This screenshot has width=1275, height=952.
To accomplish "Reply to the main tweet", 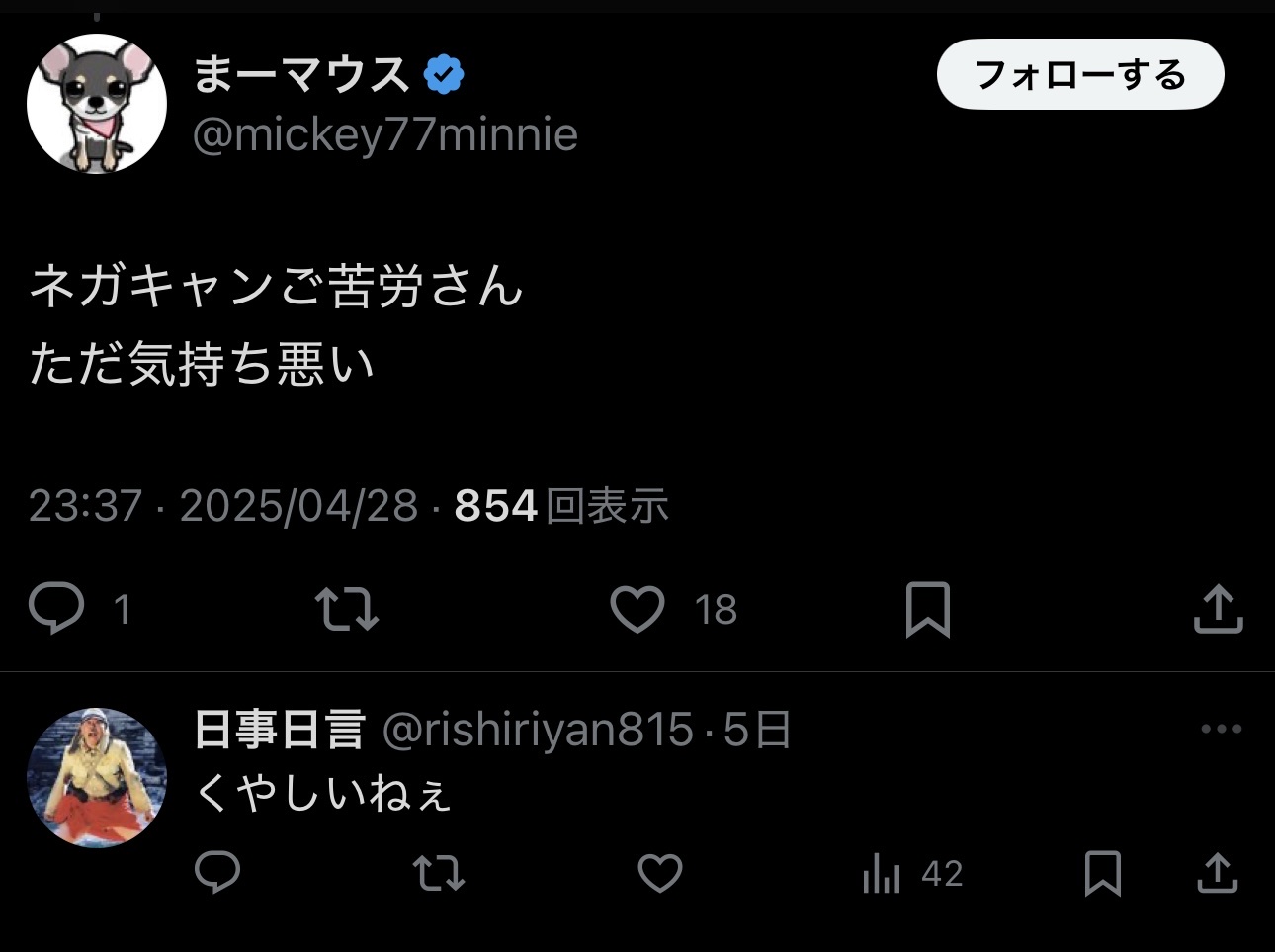I will click(x=57, y=608).
